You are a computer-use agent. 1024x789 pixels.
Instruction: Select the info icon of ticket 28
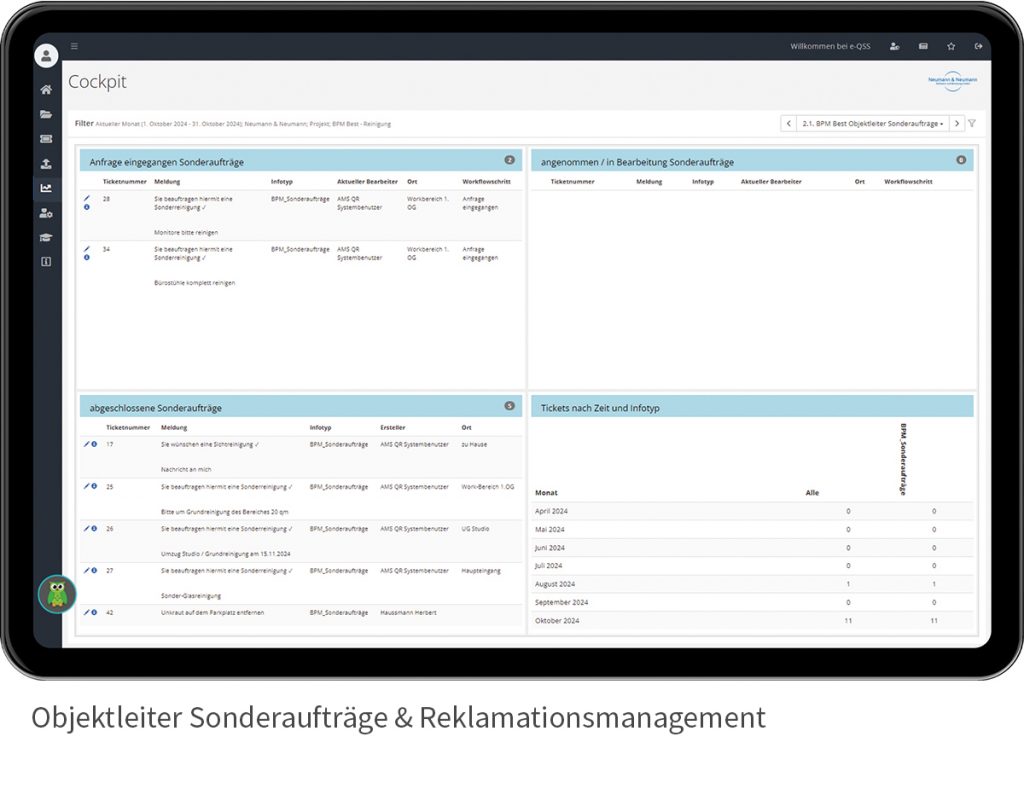coord(87,208)
